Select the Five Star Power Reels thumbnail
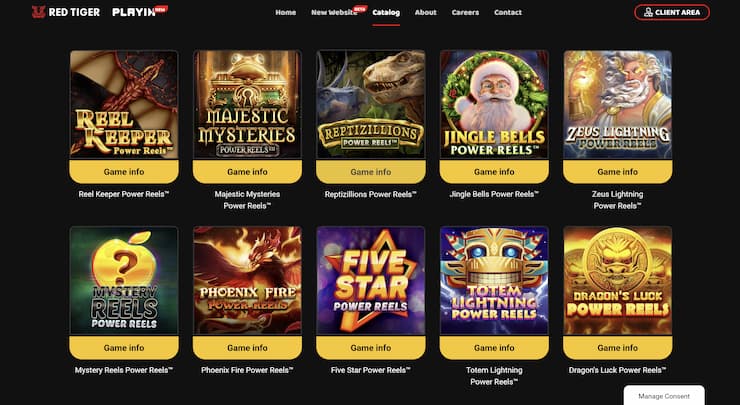The height and width of the screenshot is (405, 740). tap(370, 280)
